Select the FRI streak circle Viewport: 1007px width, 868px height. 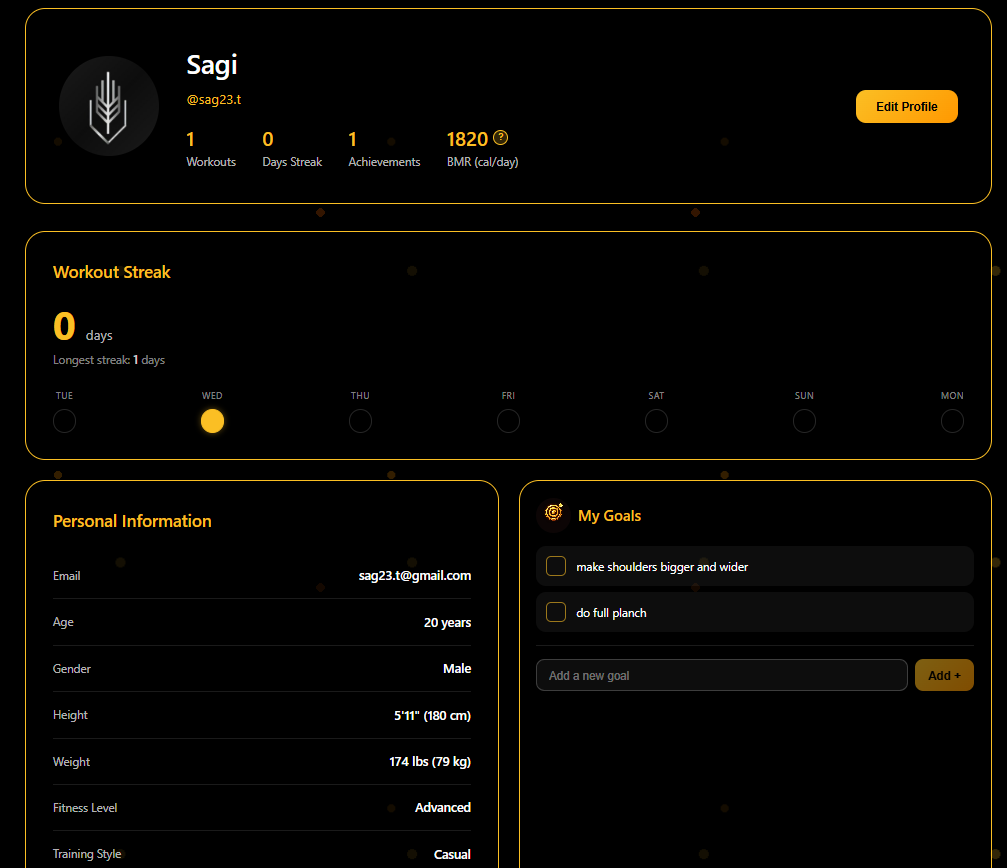[508, 421]
